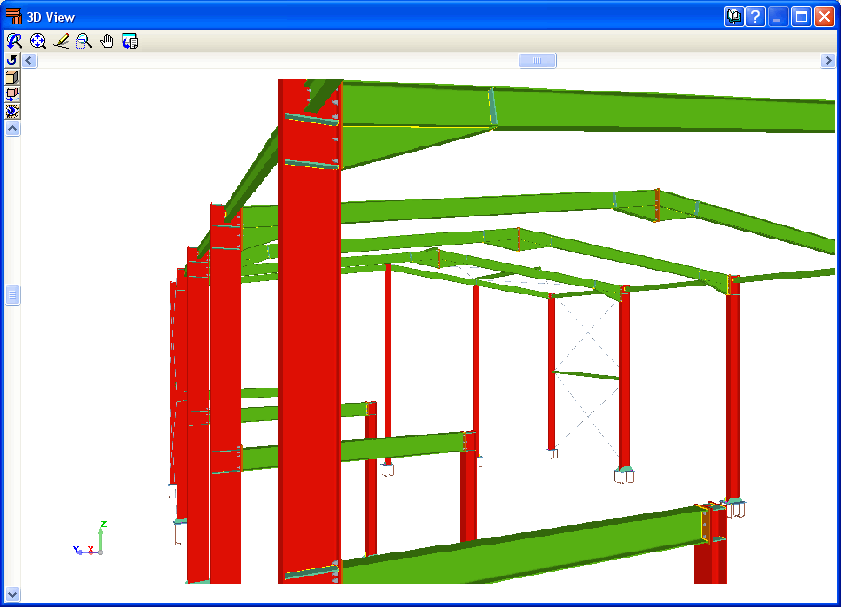Activate the pan hand tool
Image resolution: width=841 pixels, height=607 pixels.
pos(107,41)
